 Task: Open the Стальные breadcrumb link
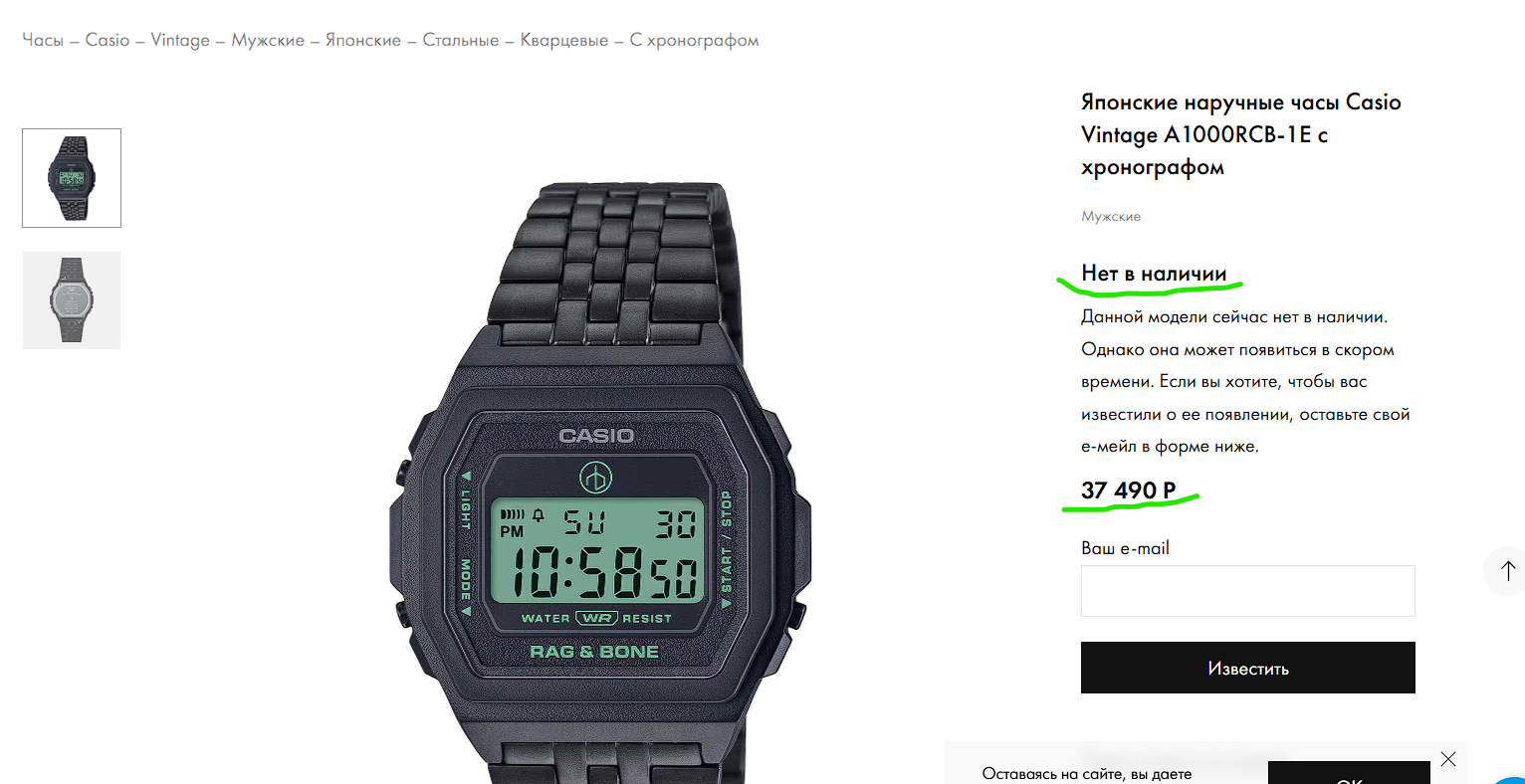tap(461, 40)
